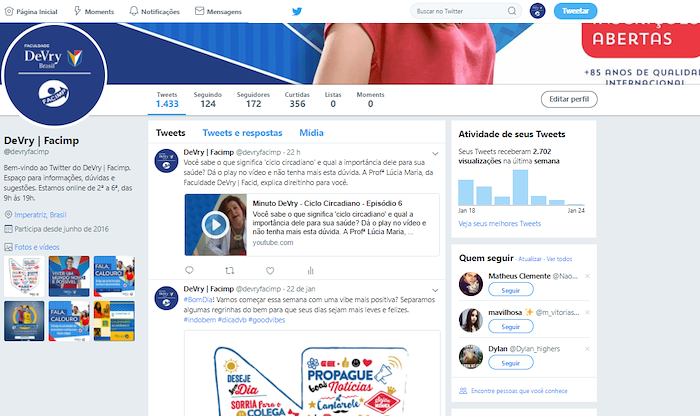Dismiss mavilhosa suggestion
Screen dimensions: 700x416
588,312
